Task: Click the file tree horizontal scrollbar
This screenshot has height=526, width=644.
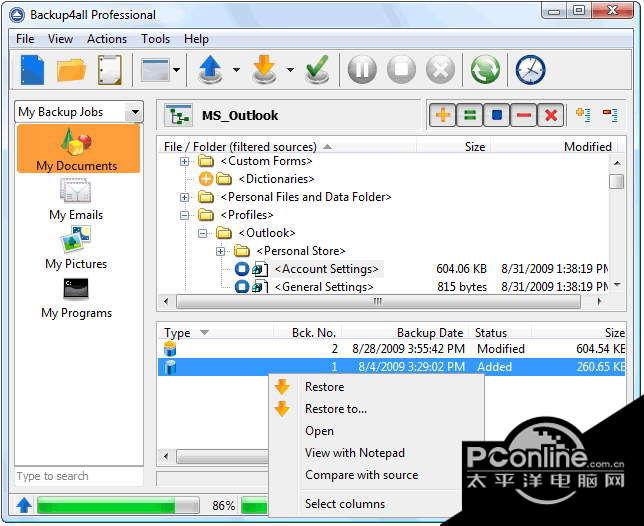Action: point(378,302)
